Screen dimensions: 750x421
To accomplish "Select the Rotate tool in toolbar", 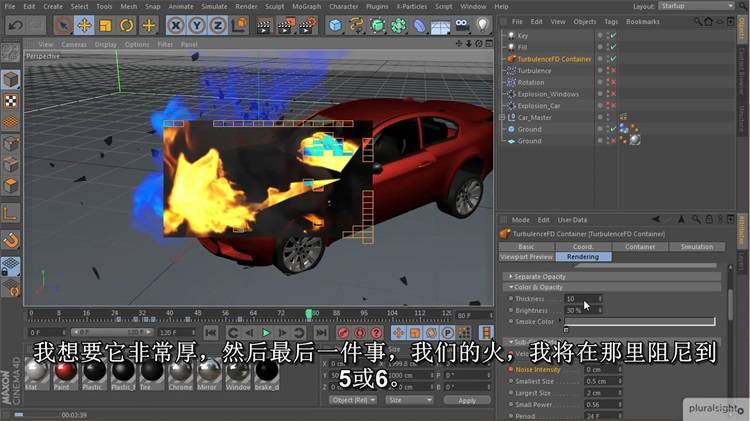I will (127, 25).
